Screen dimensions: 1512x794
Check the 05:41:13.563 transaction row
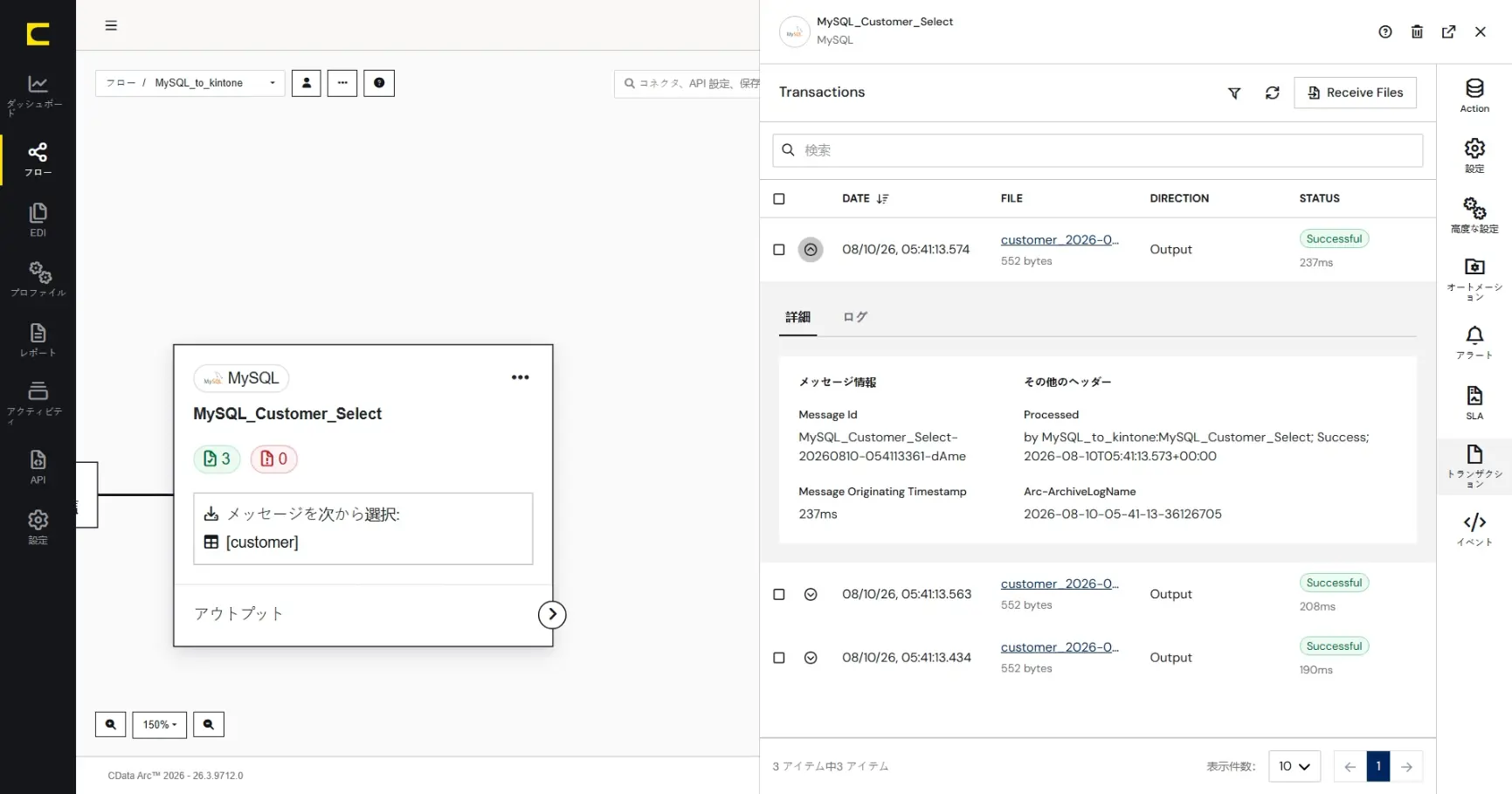coord(779,594)
